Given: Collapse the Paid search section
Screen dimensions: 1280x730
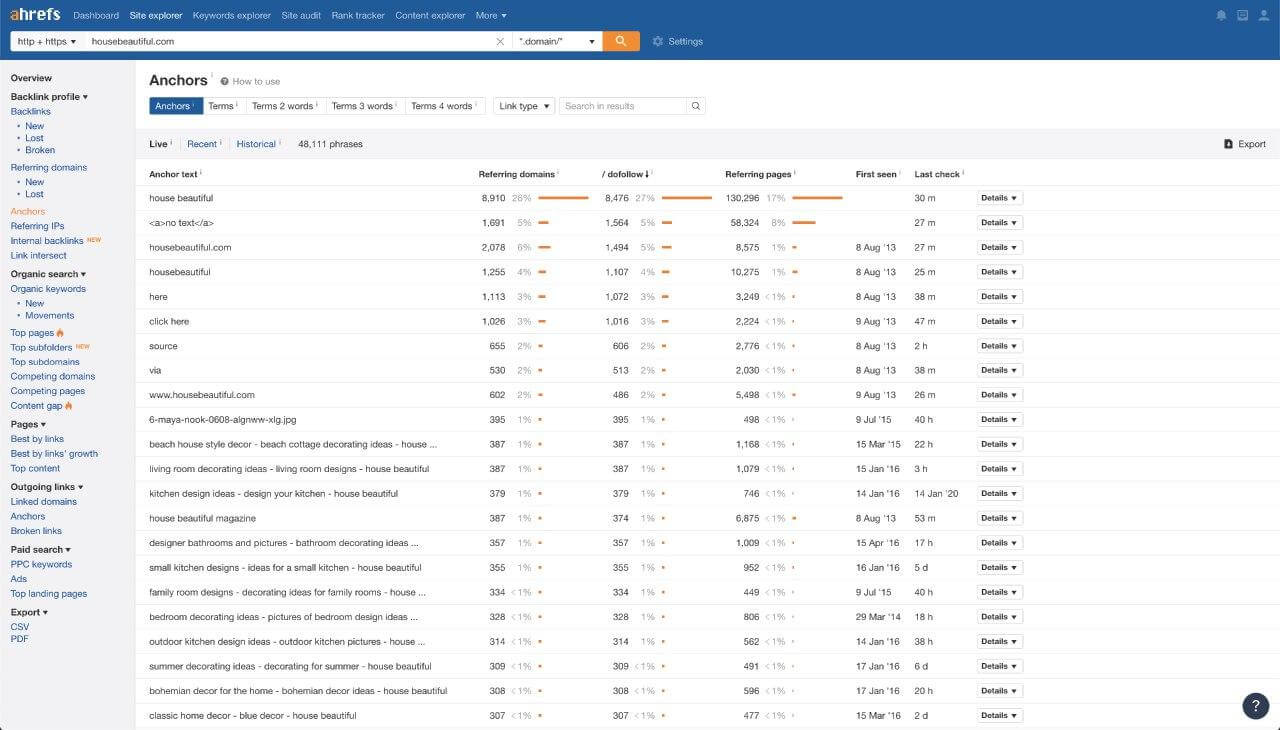Looking at the screenshot, I should click(x=41, y=550).
